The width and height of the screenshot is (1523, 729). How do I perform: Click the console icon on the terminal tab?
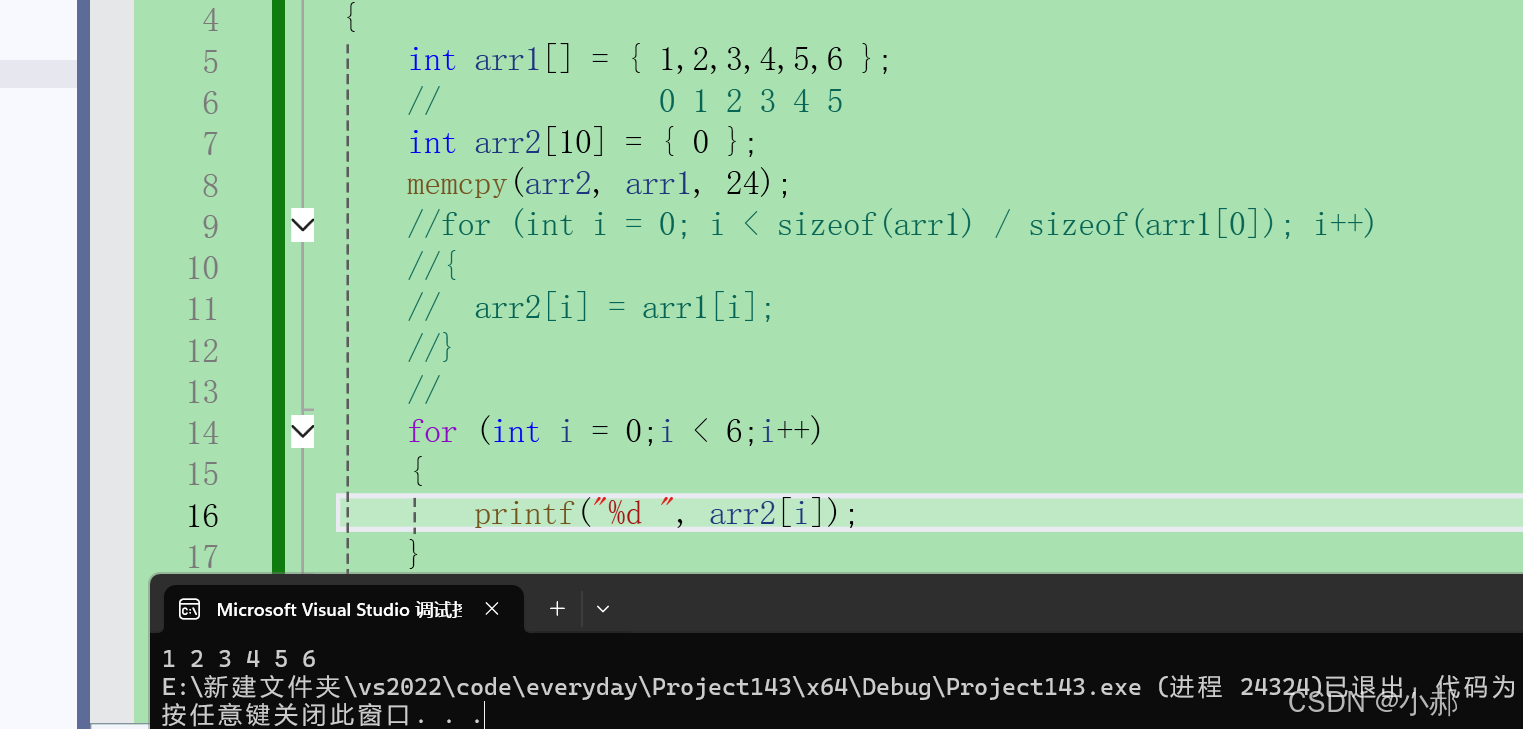tap(189, 609)
